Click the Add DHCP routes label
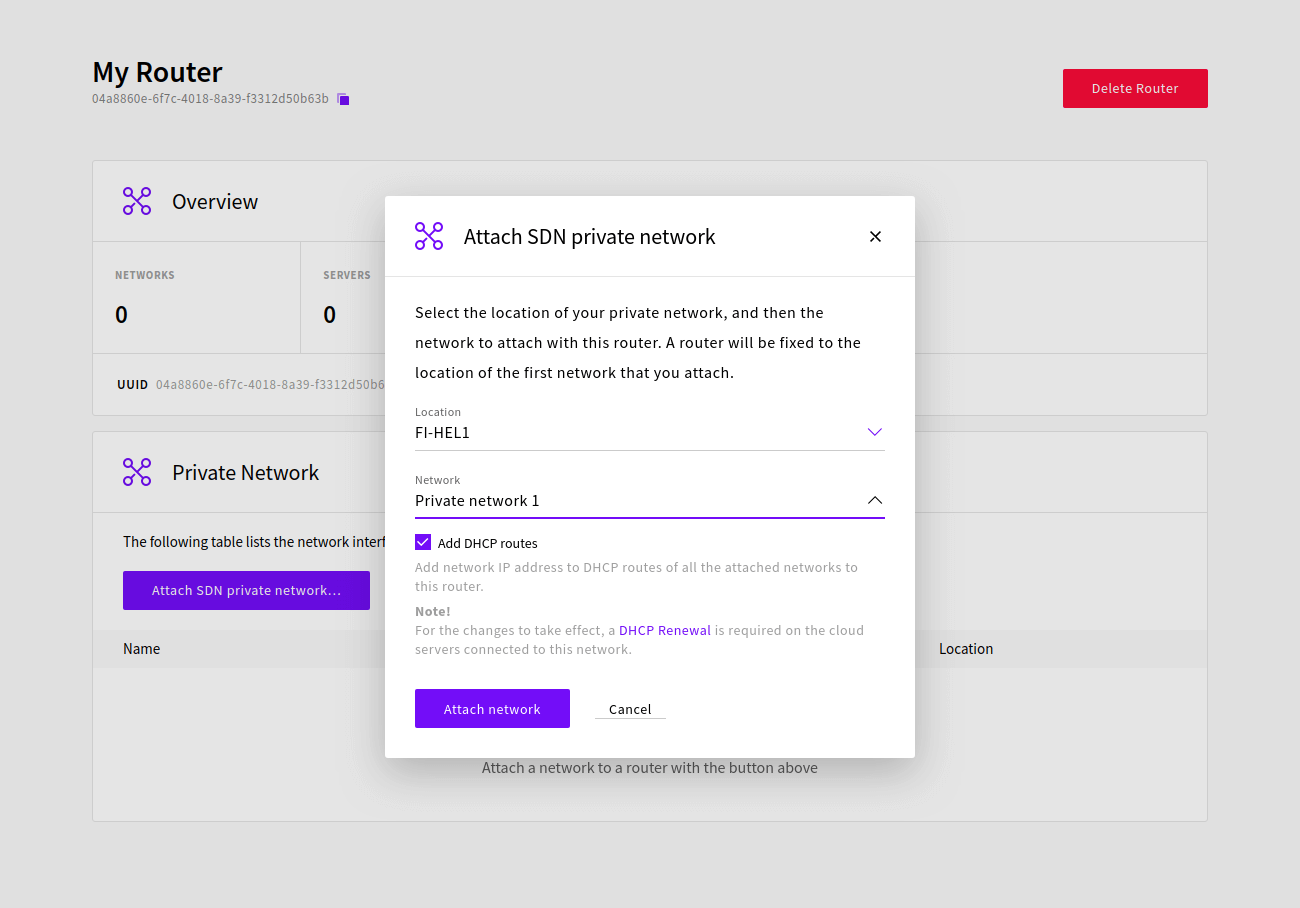Screen dimensions: 1300x908 [x=488, y=544]
